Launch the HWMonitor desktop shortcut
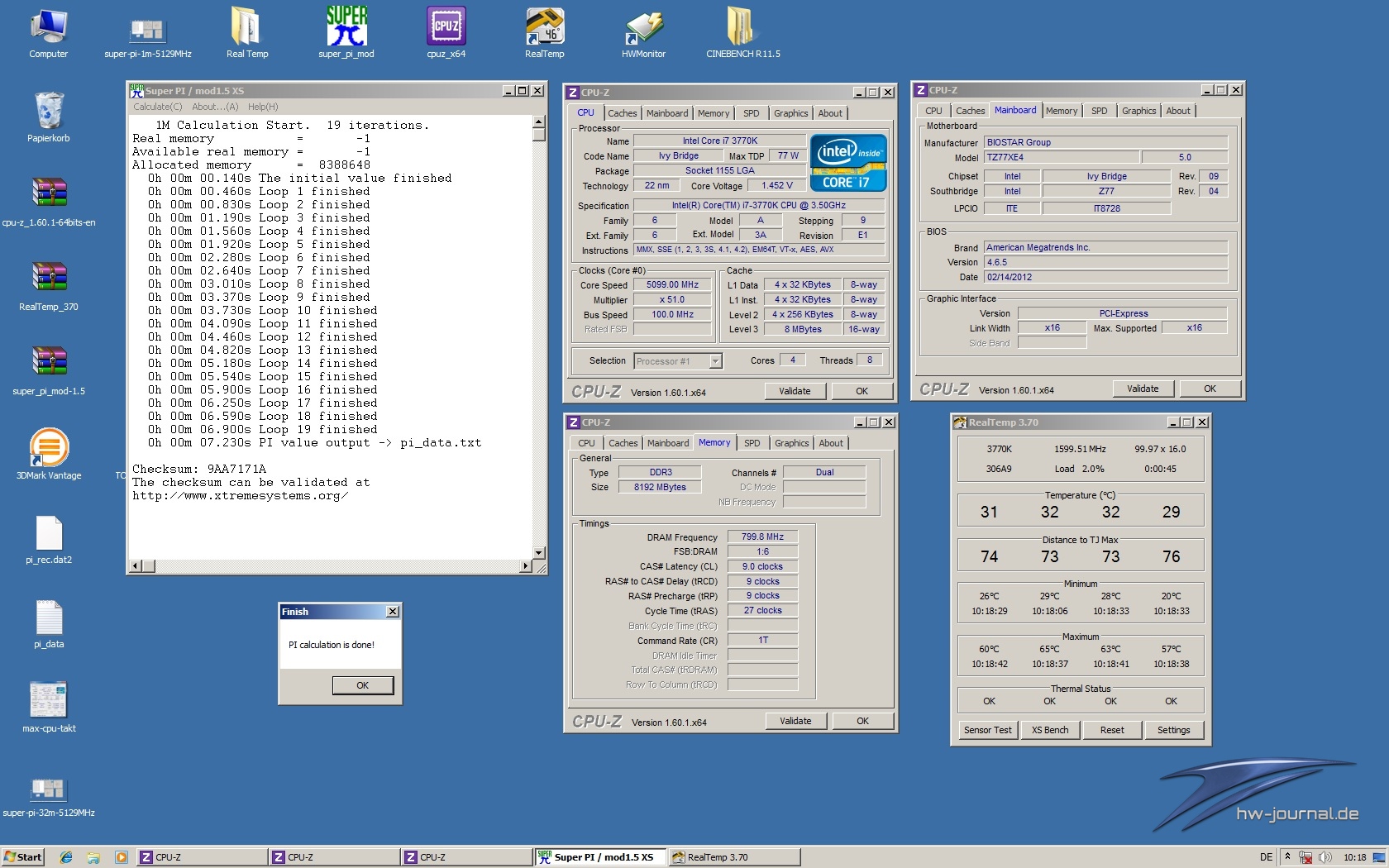Viewport: 1389px width, 868px height. coord(643,33)
